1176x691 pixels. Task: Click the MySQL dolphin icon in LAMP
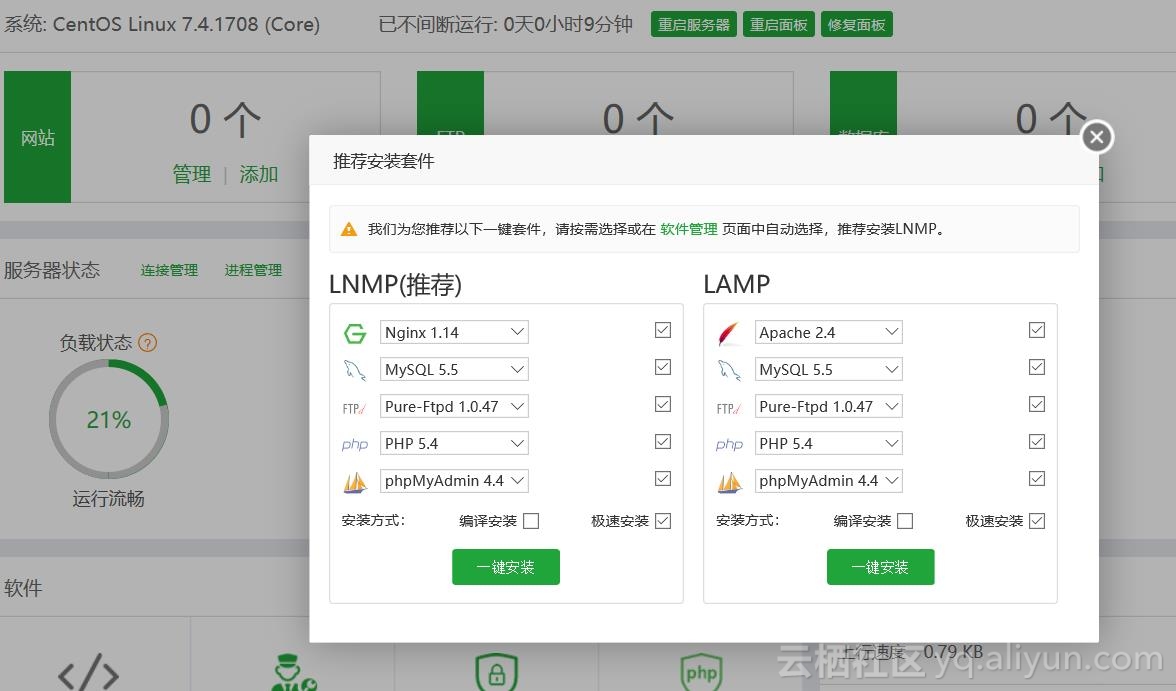[x=729, y=370]
